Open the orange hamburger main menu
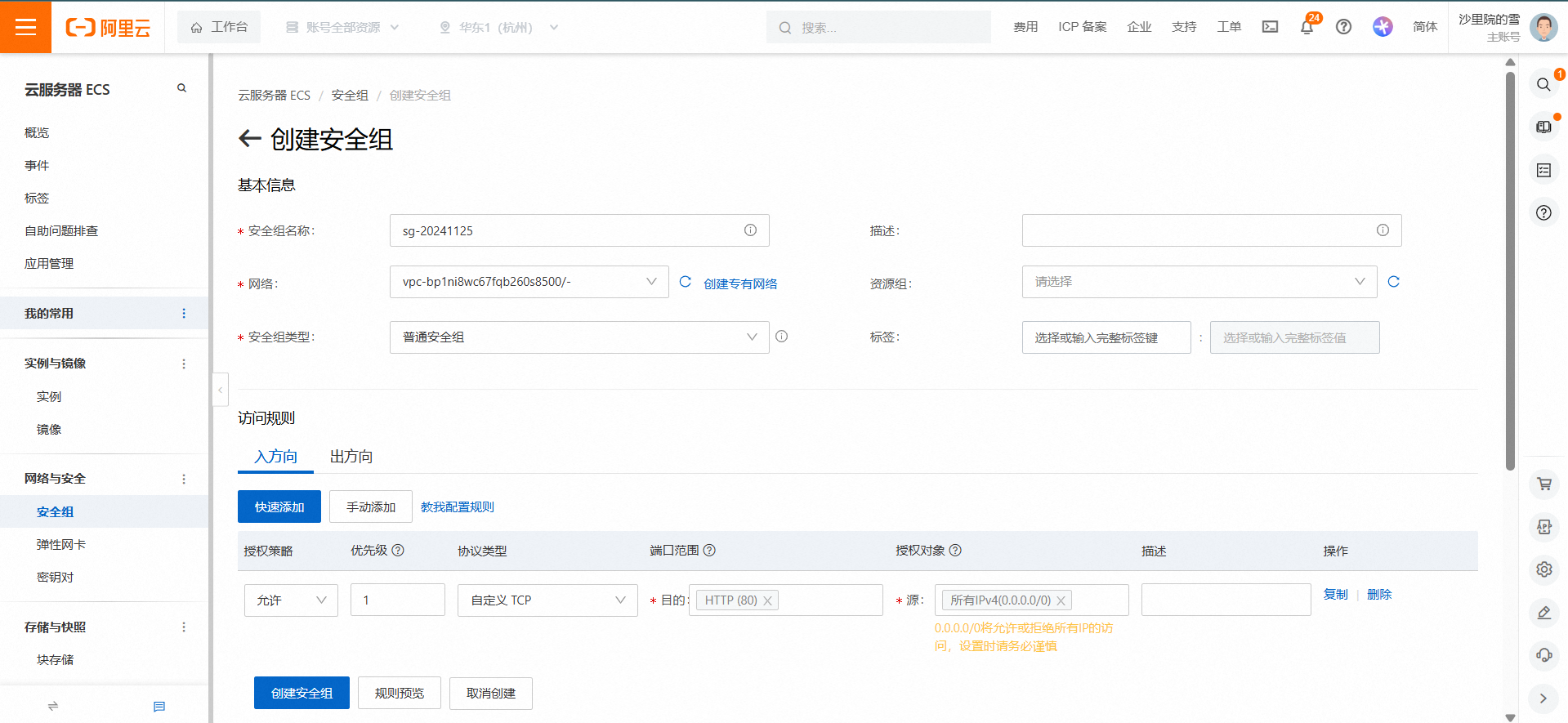The width and height of the screenshot is (1568, 723). click(25, 27)
